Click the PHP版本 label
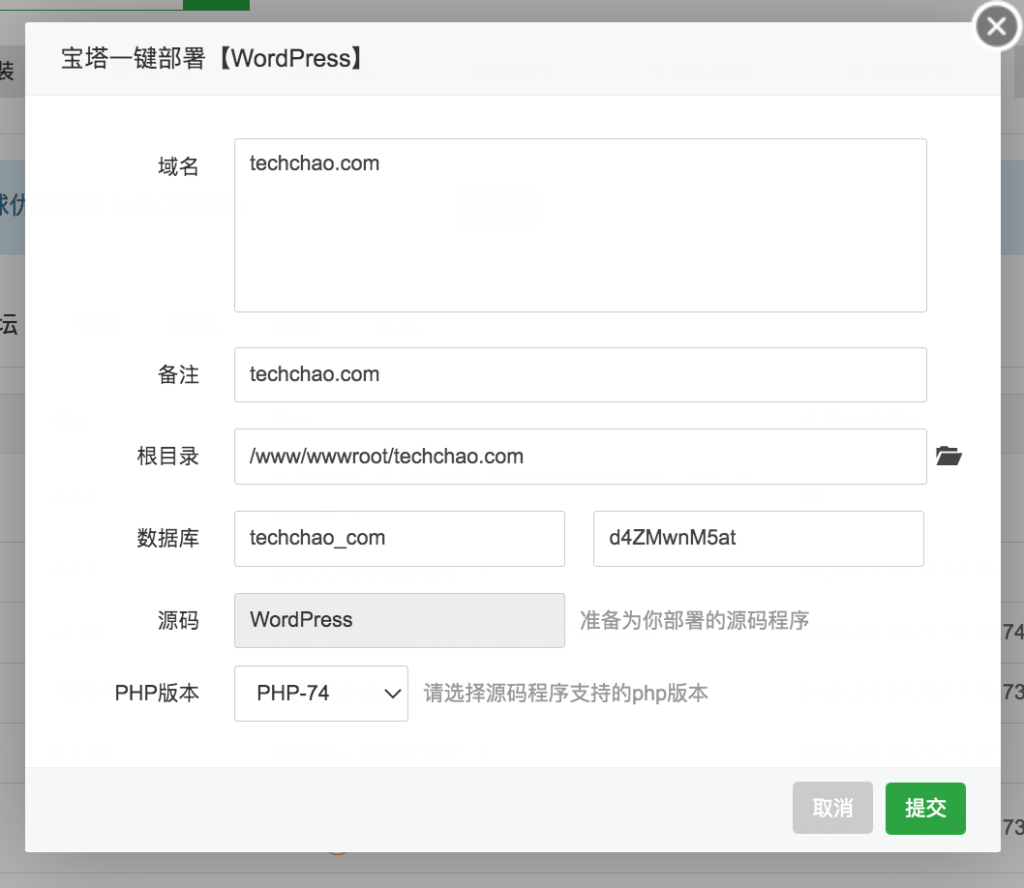1024x888 pixels. click(157, 693)
